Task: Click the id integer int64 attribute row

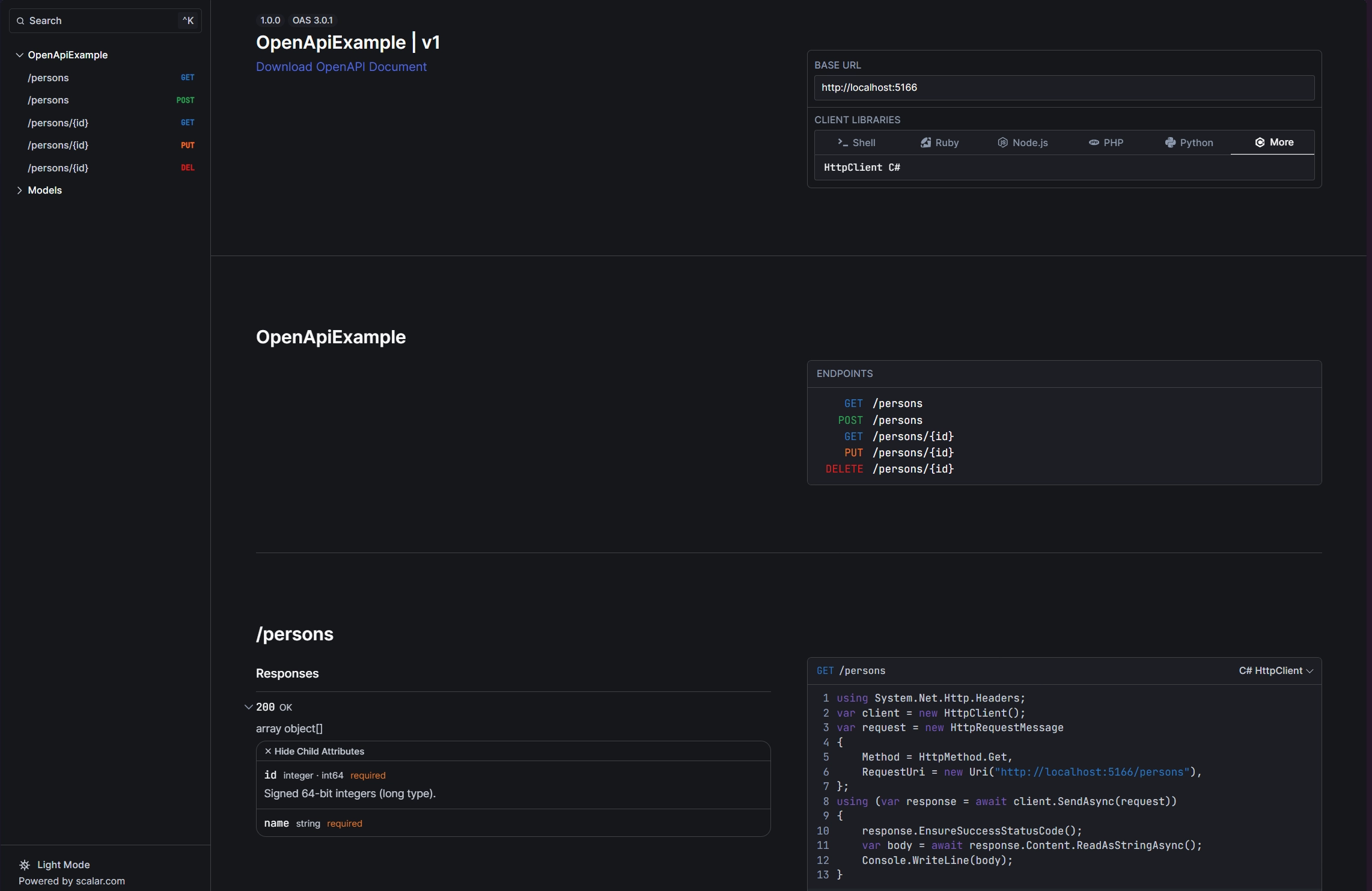Action: [513, 785]
